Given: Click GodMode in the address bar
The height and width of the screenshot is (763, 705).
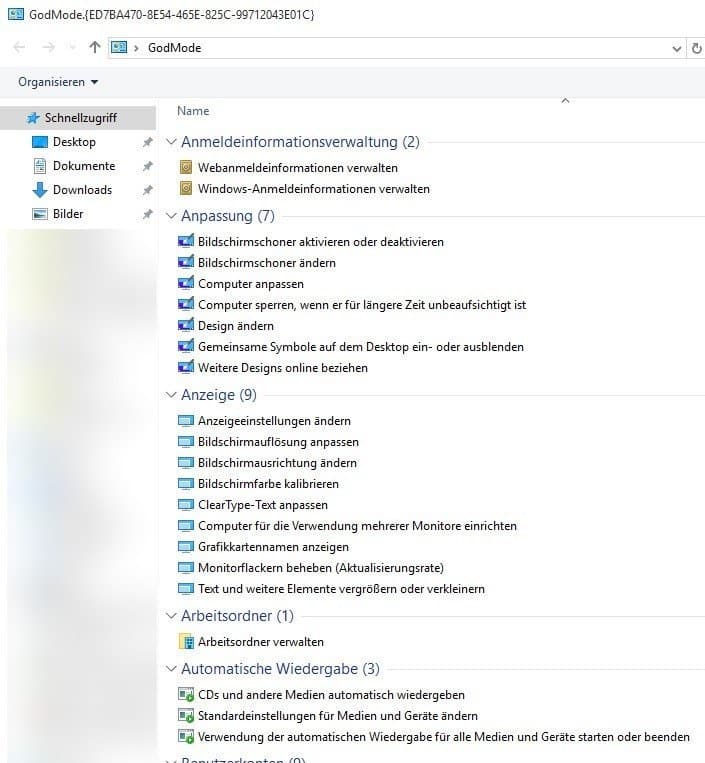Looking at the screenshot, I should tap(174, 48).
